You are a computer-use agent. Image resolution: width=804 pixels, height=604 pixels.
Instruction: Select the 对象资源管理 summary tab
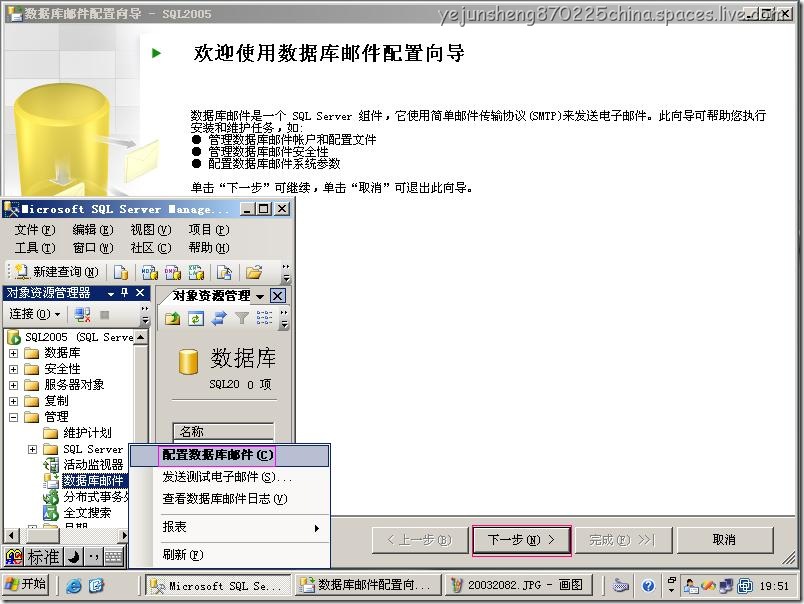[211, 296]
